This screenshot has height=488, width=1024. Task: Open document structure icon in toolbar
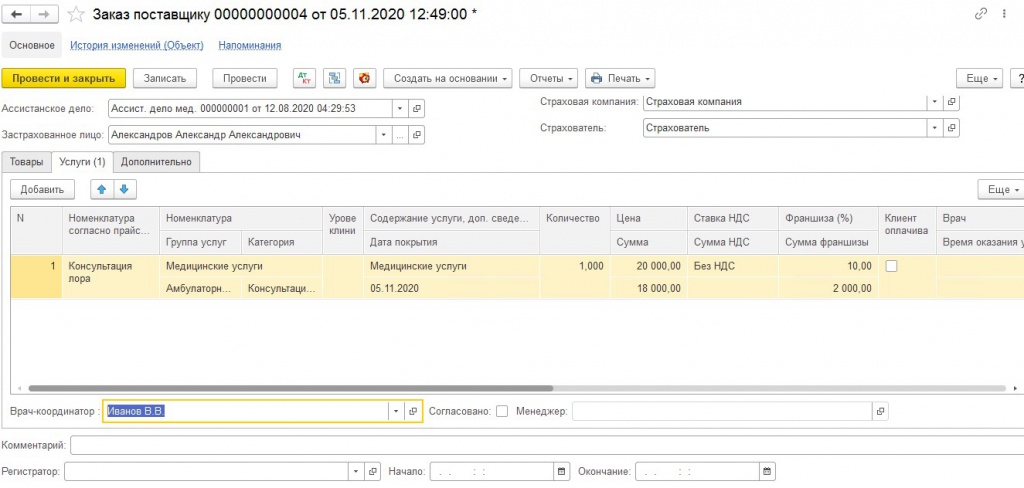tap(334, 78)
